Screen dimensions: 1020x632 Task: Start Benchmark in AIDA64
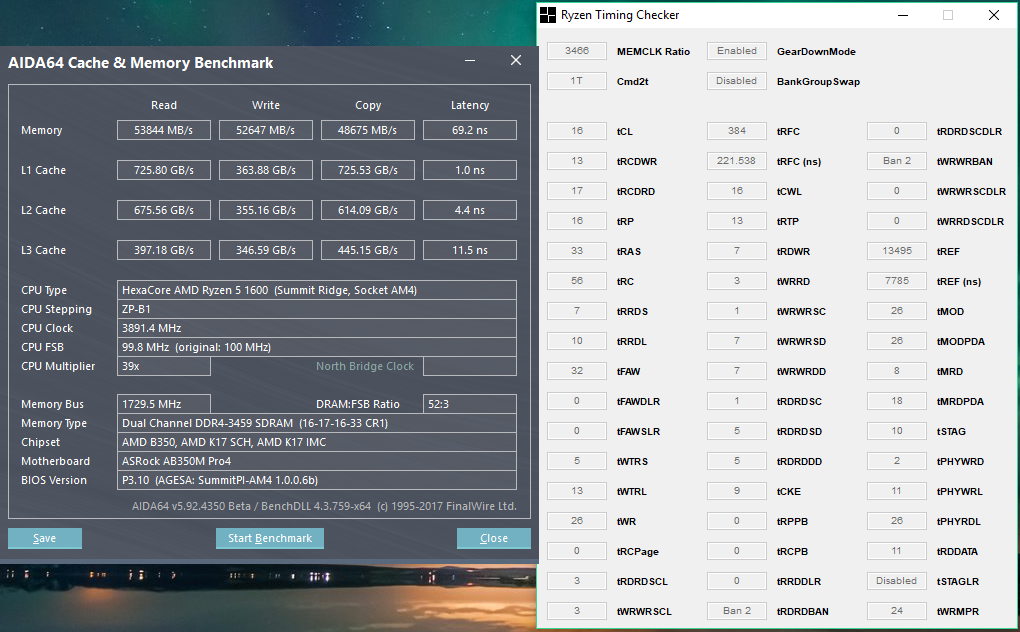270,538
